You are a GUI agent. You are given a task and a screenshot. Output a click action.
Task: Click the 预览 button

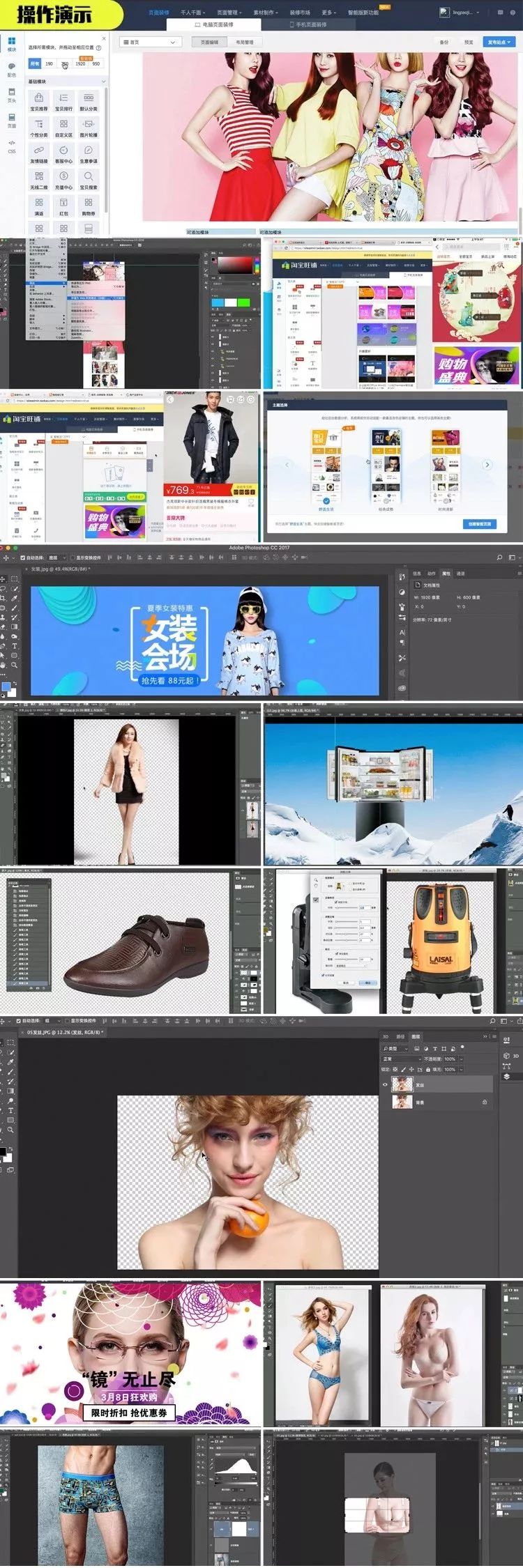pos(469,42)
